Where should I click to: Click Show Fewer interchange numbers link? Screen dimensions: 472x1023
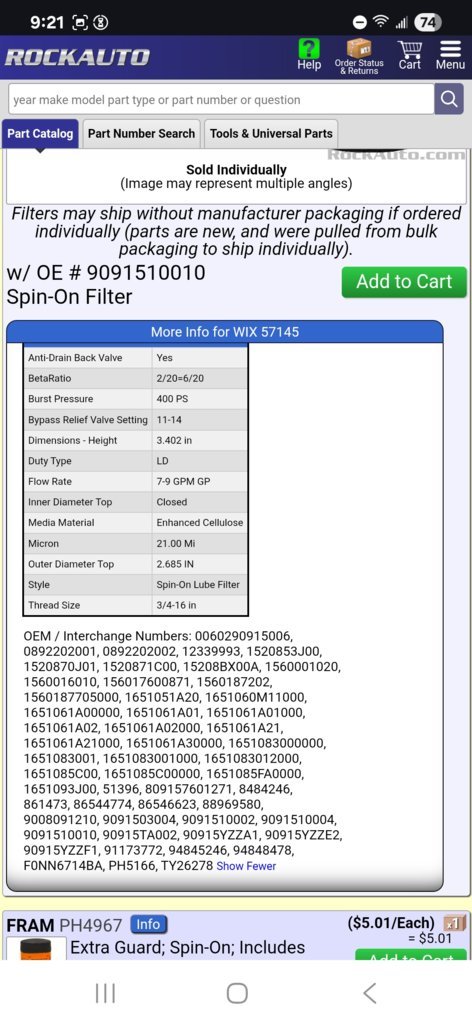(246, 866)
